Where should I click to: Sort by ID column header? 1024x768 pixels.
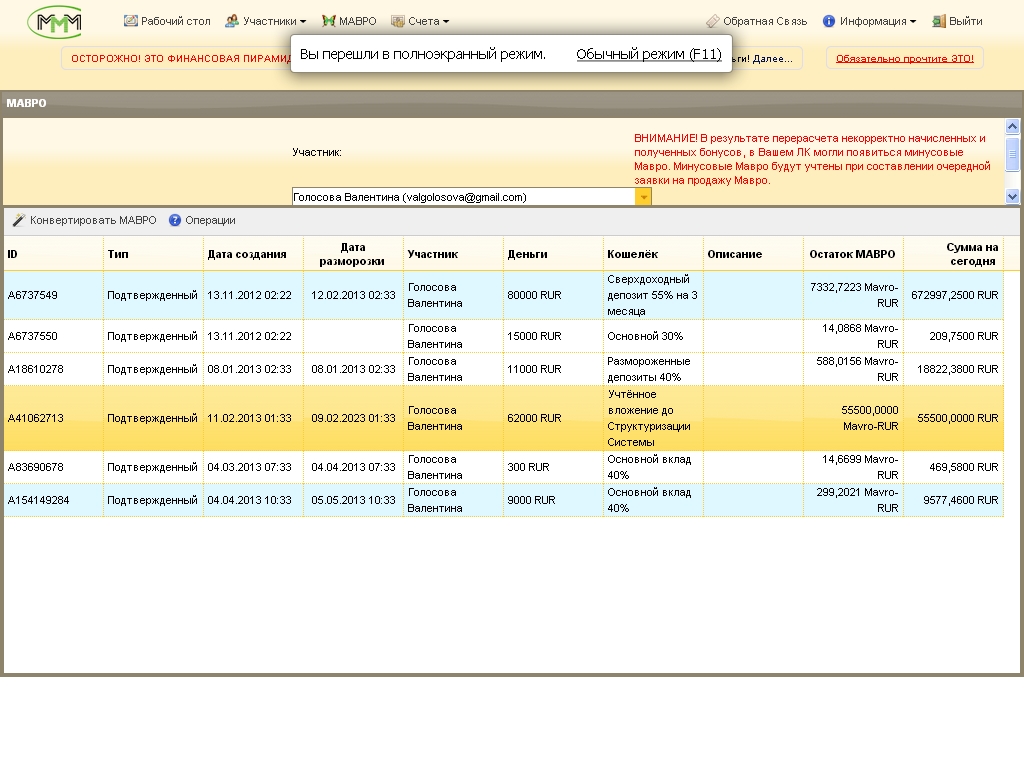click(54, 254)
